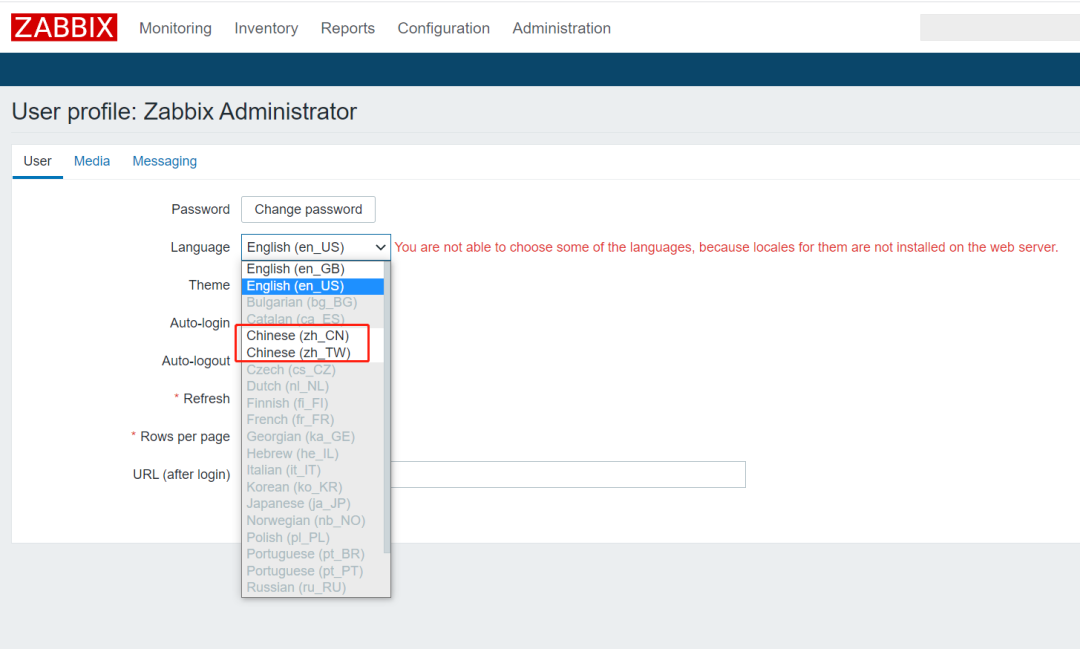Click the ZABBIX logo
1080x649 pixels.
64,28
